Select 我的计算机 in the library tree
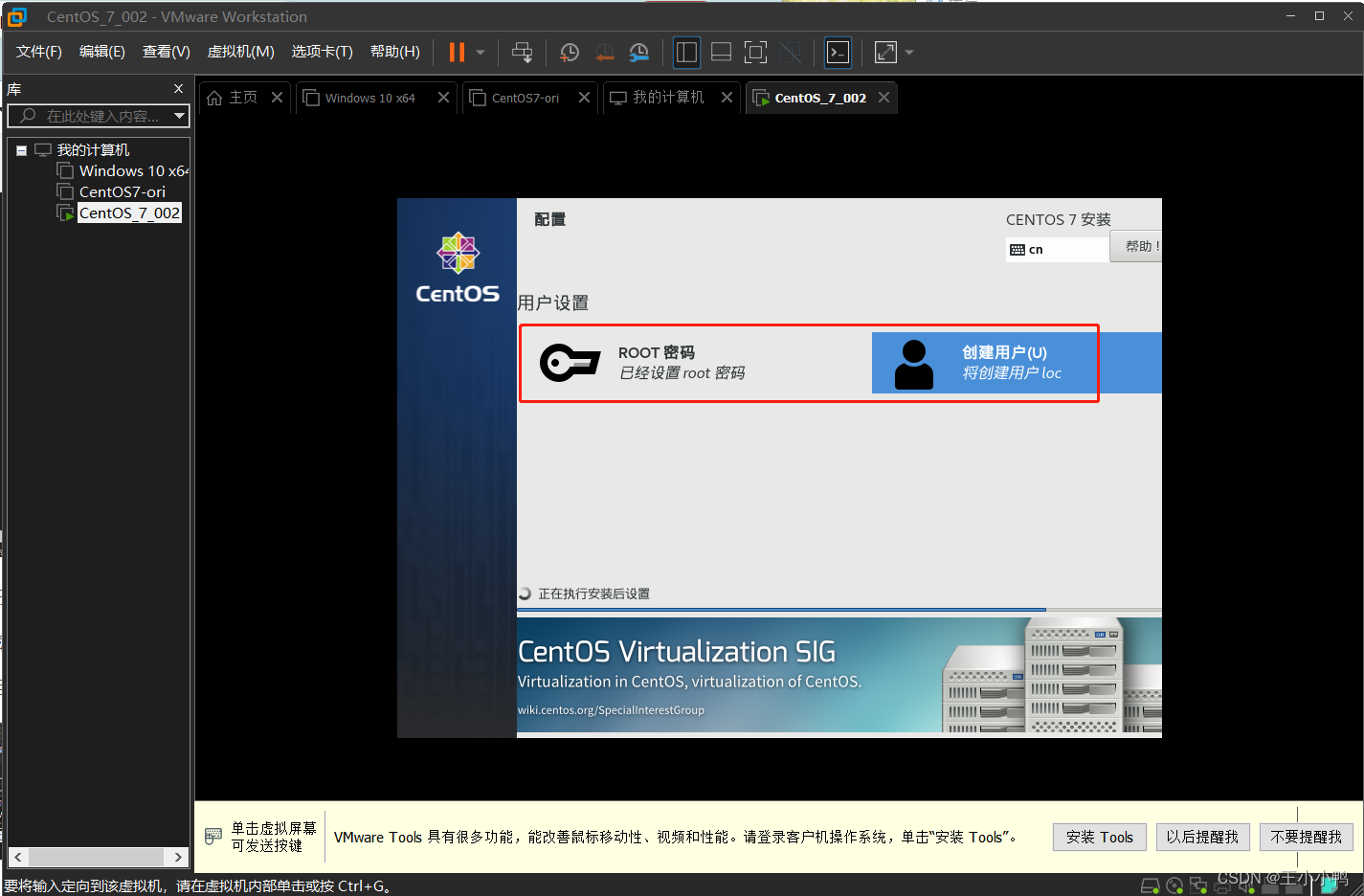Screen dimensions: 1364x896 click(x=93, y=150)
